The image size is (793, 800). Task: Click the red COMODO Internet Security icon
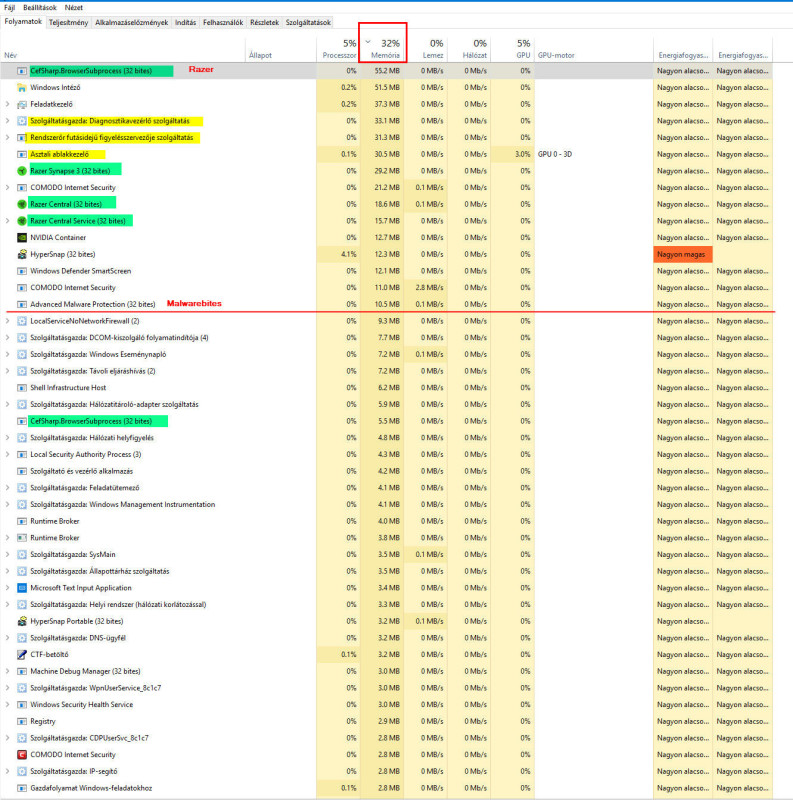(21, 755)
